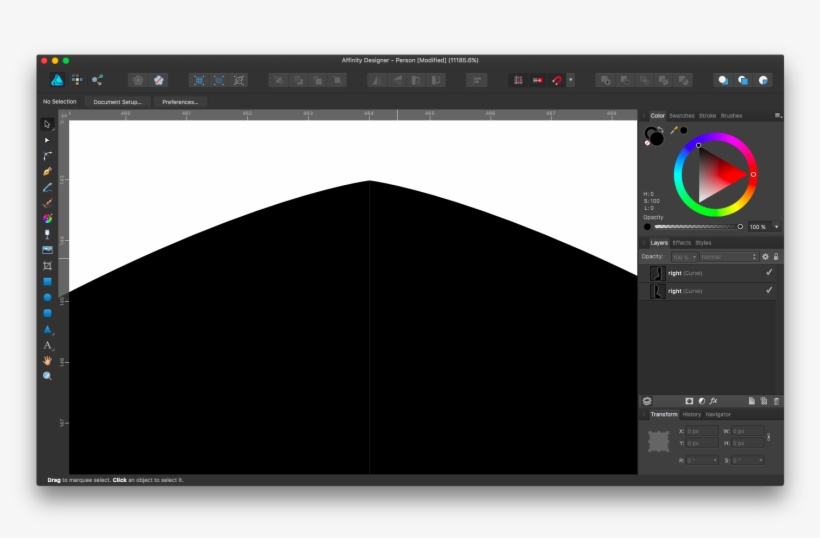Viewport: 820px width, 538px height.
Task: Select the Rounded Rectangle tool
Action: [x=47, y=313]
